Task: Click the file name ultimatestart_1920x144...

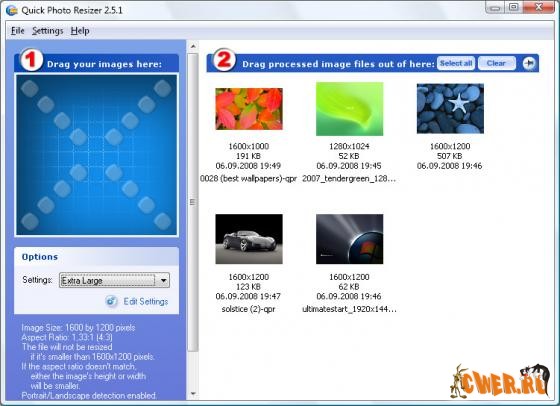Action: 349,309
